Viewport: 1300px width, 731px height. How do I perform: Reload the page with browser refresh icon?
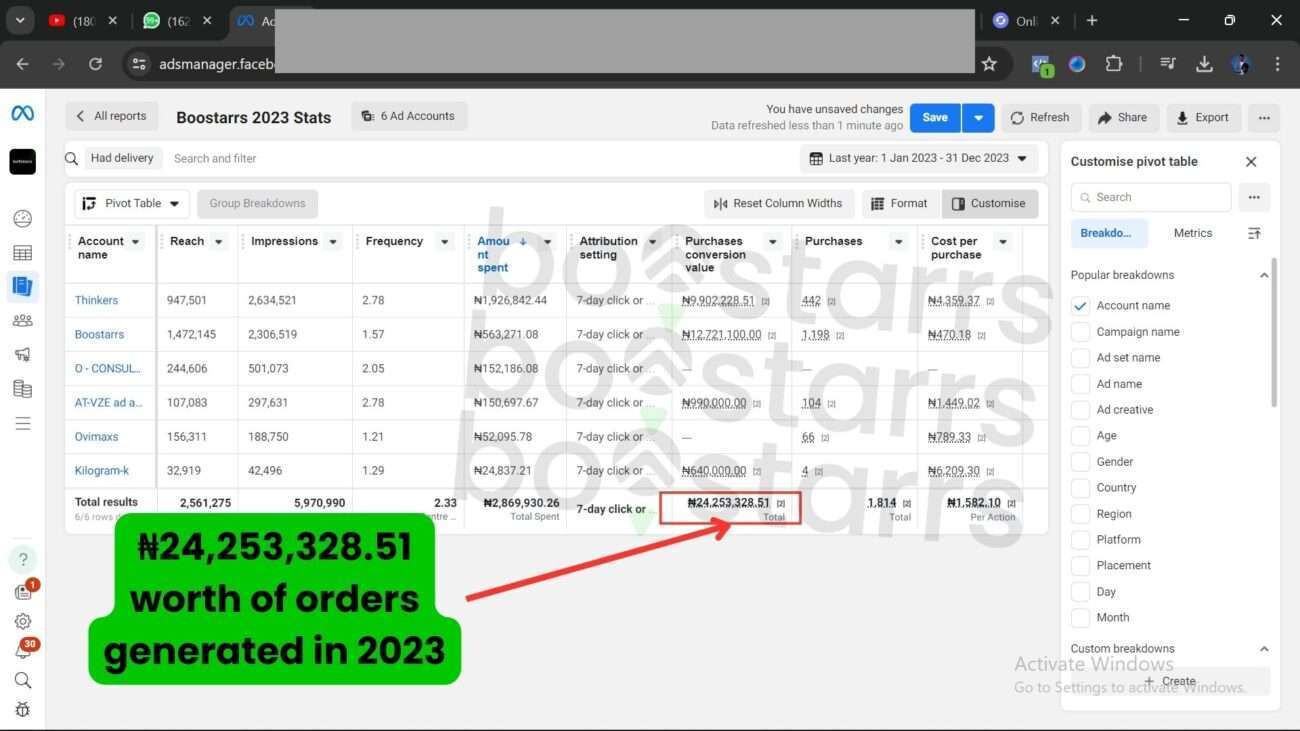click(x=95, y=64)
